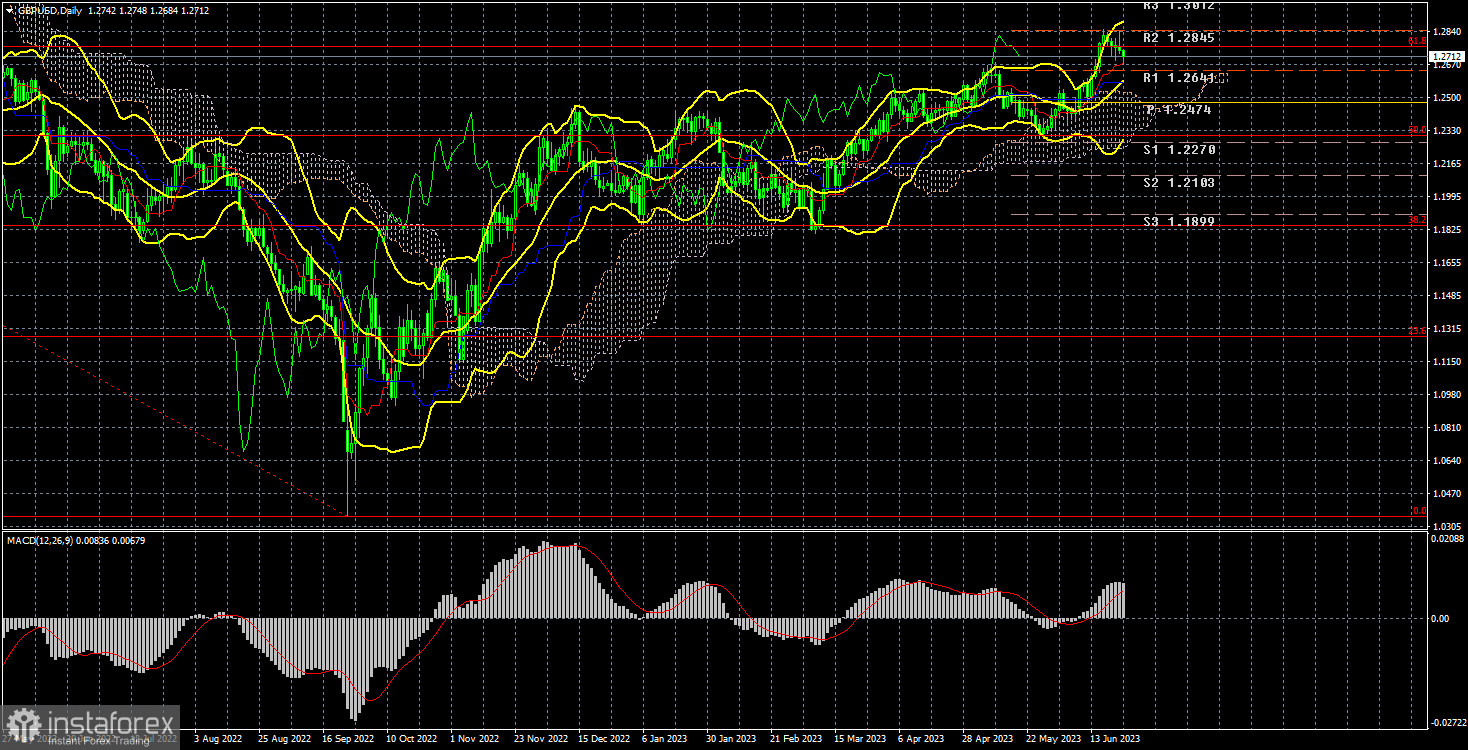Click price scale value 1.1315
The image size is (1468, 750).
pyautogui.click(x=1446, y=328)
